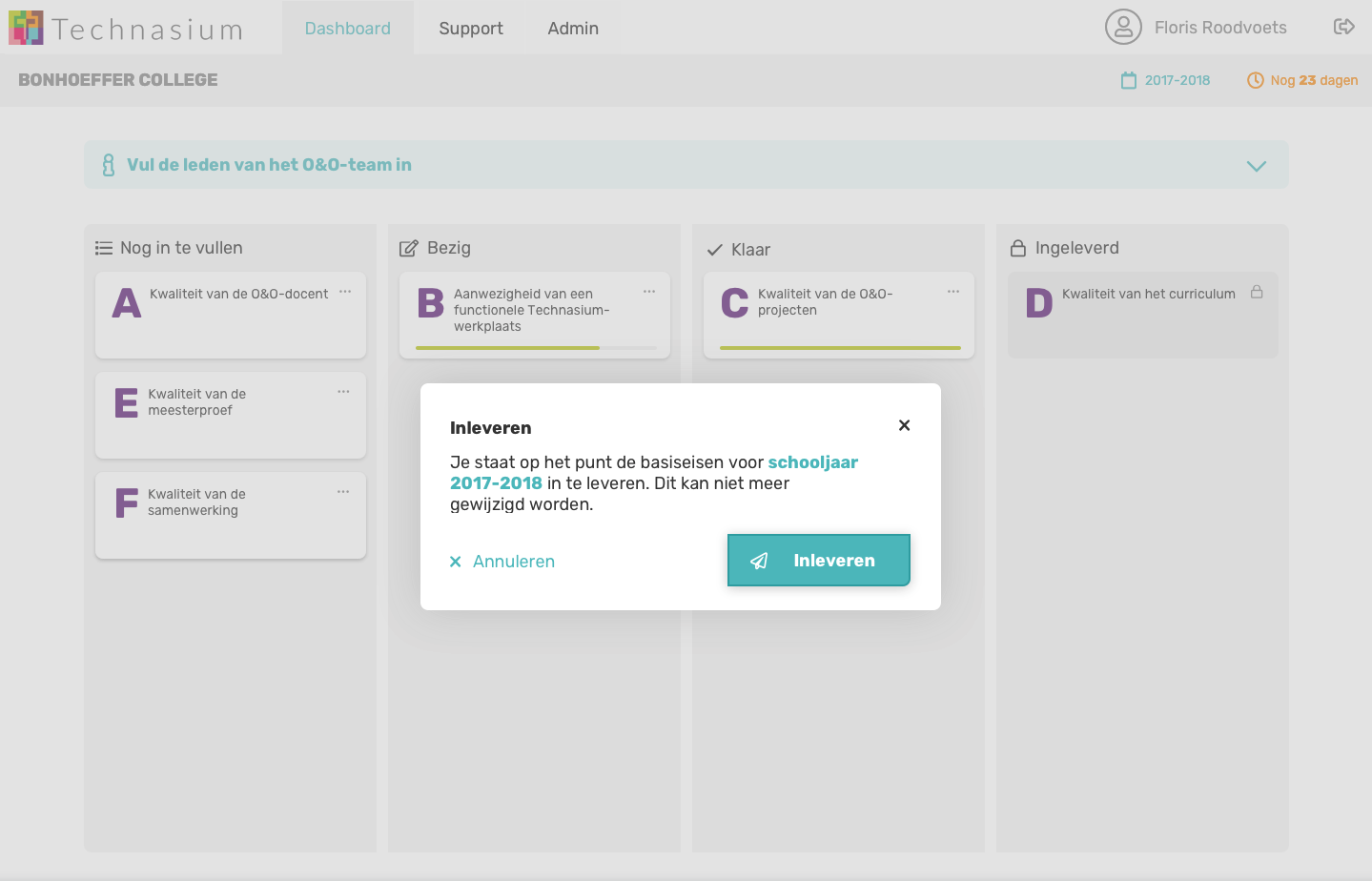The width and height of the screenshot is (1372, 881).
Task: Click the clock icon beside remaining days
Action: (x=1256, y=81)
